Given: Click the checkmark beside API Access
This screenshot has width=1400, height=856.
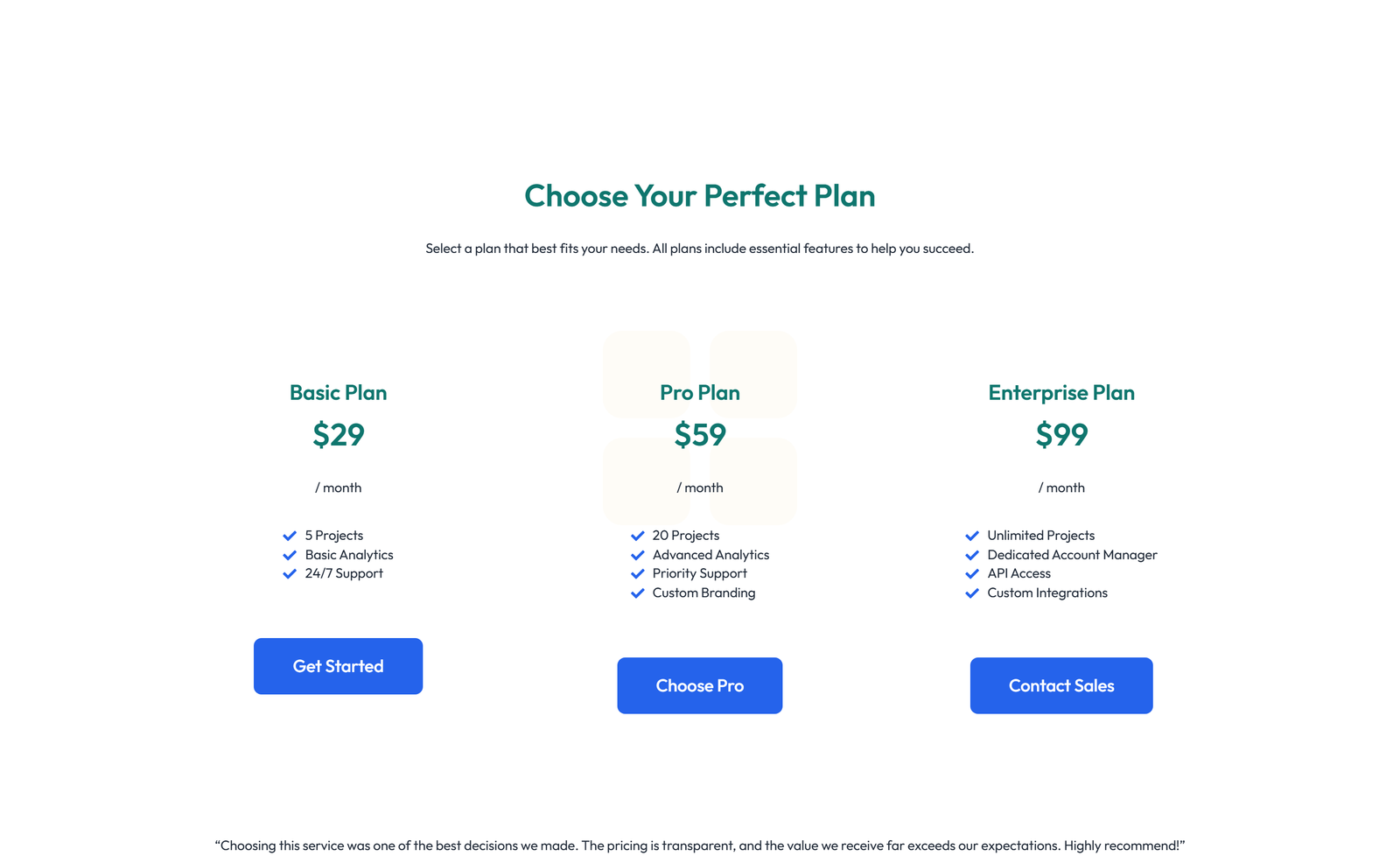Looking at the screenshot, I should point(972,573).
